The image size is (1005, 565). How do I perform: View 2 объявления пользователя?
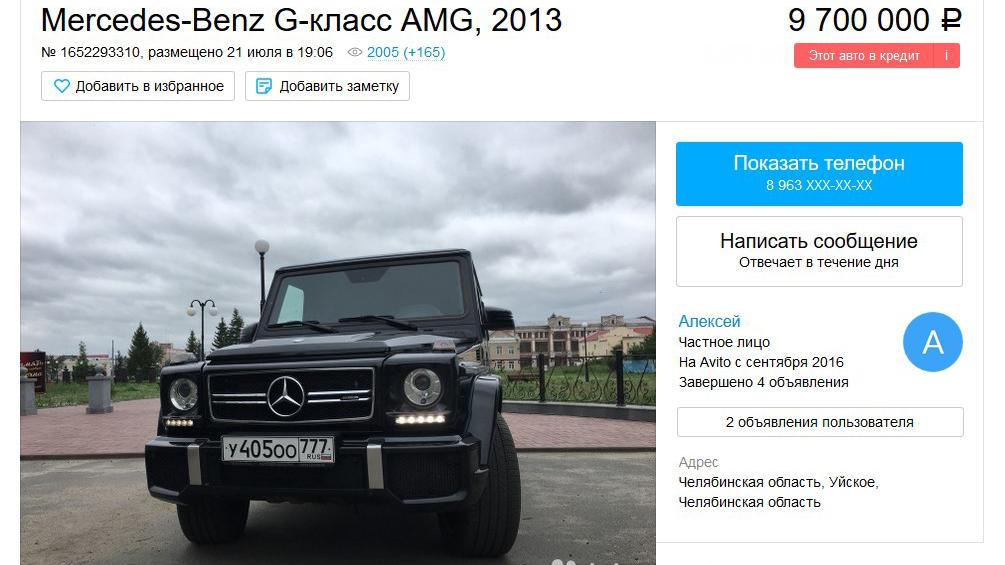(x=820, y=422)
